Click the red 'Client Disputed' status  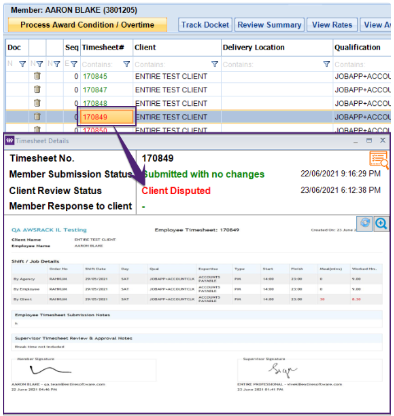tap(176, 191)
